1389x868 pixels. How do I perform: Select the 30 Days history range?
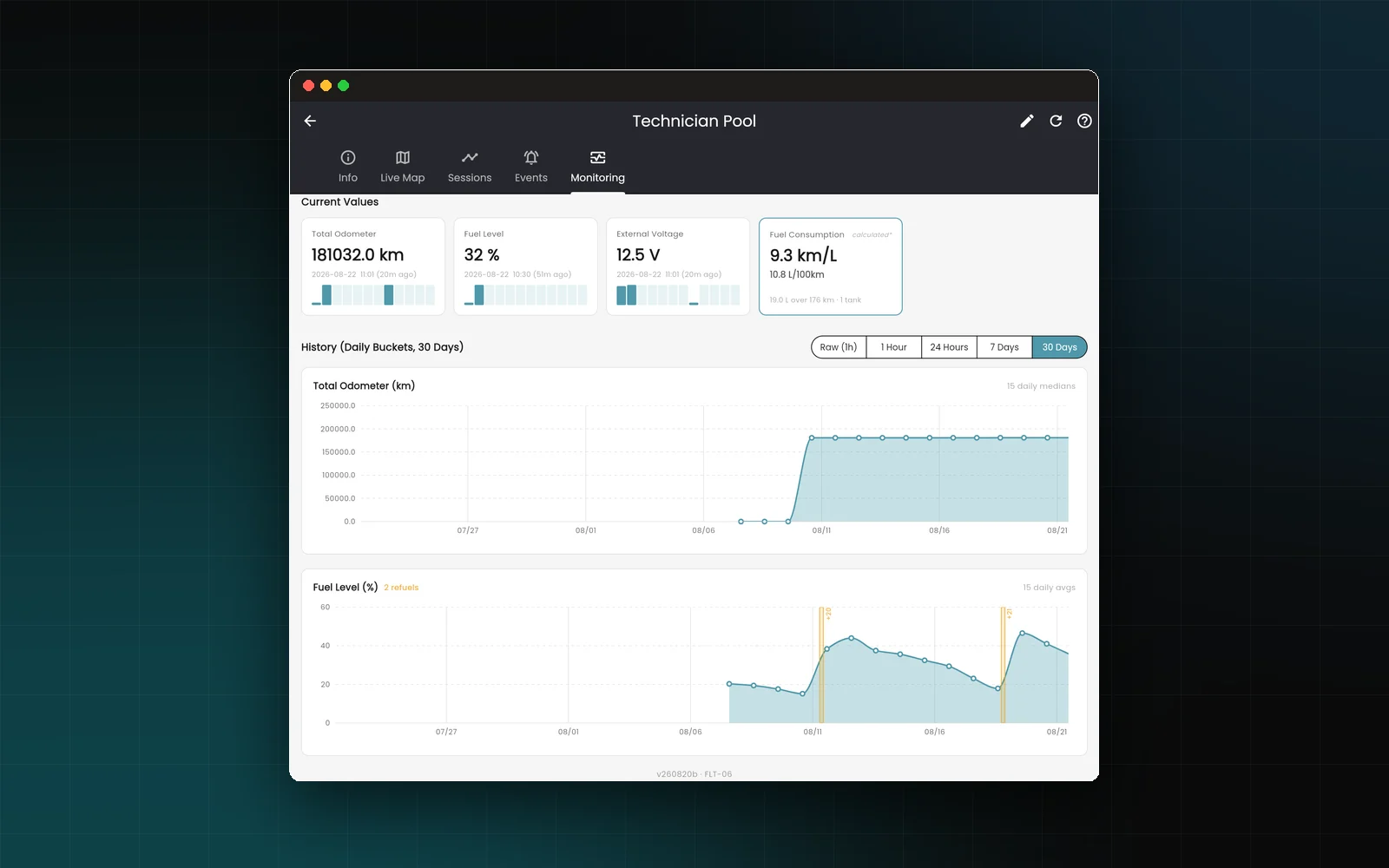click(1059, 347)
